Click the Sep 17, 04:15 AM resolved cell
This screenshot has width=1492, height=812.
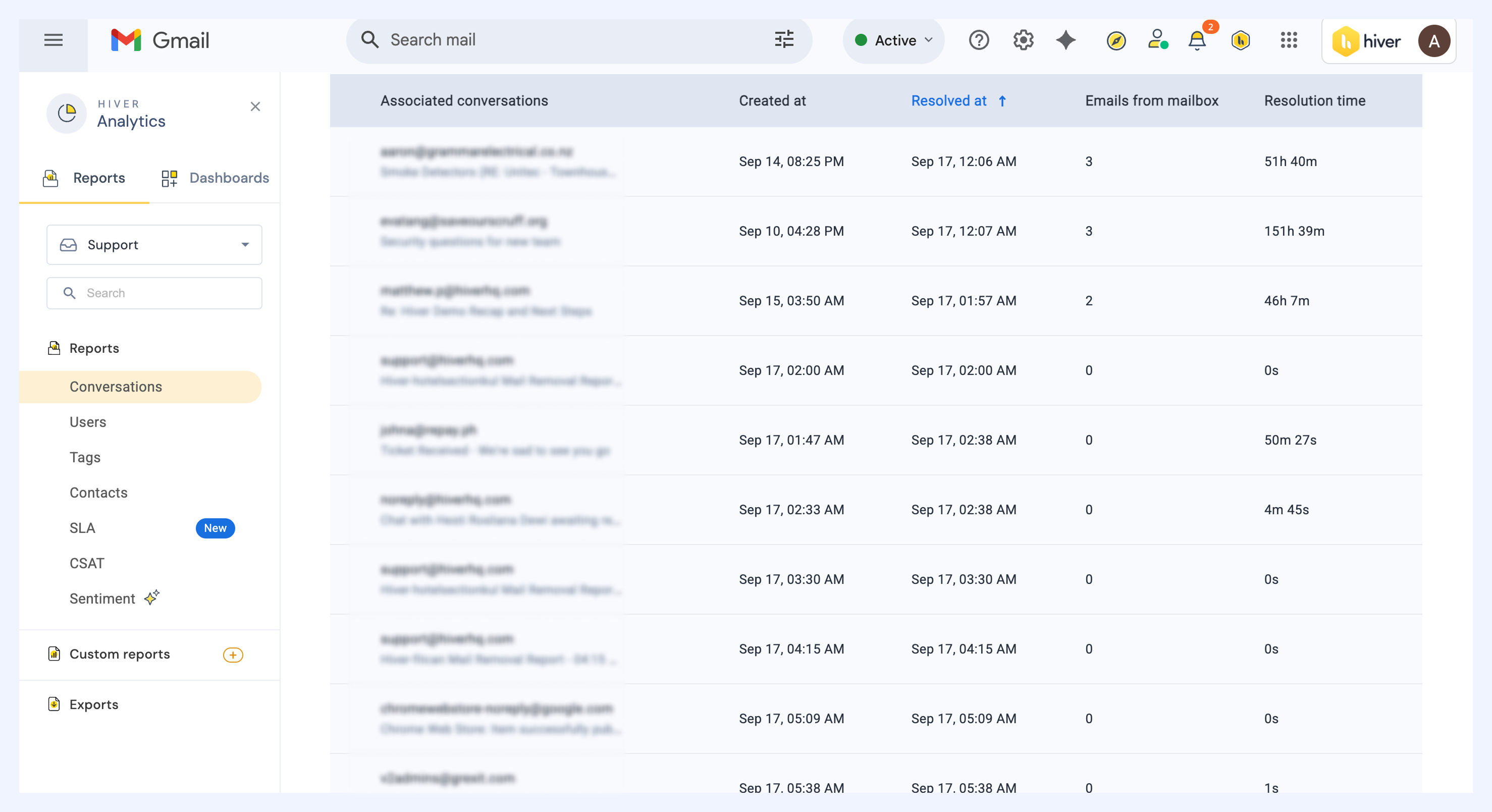[964, 648]
